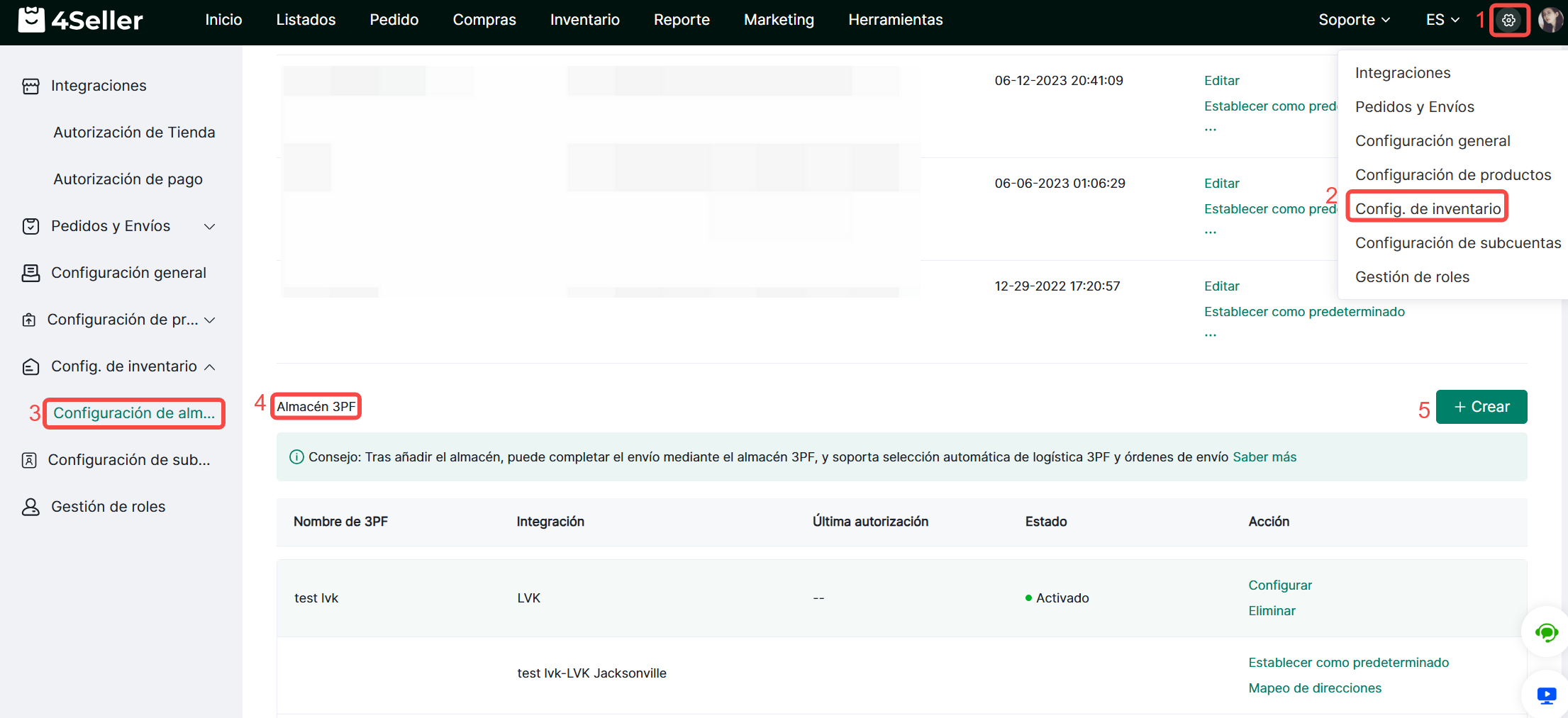
Task: Open the ES language dropdown
Action: [1442, 20]
